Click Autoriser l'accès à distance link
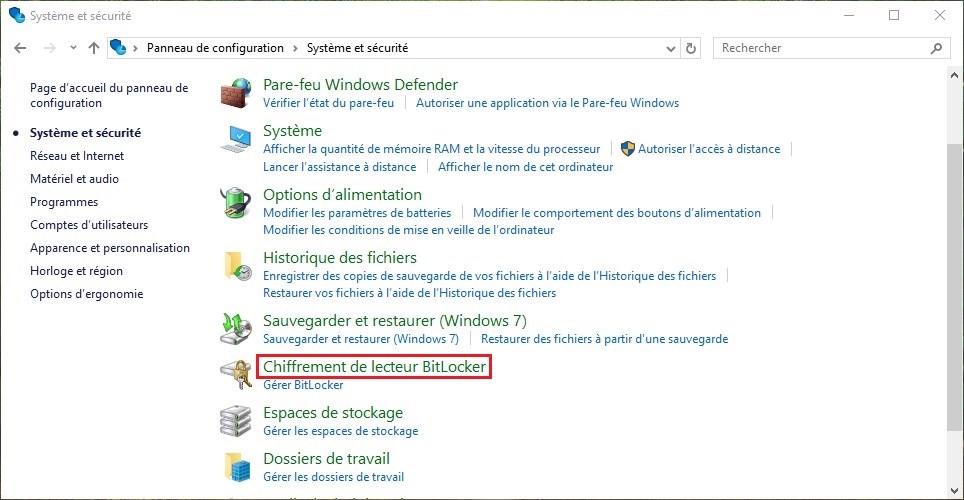Screen dimensions: 964x500 709,149
